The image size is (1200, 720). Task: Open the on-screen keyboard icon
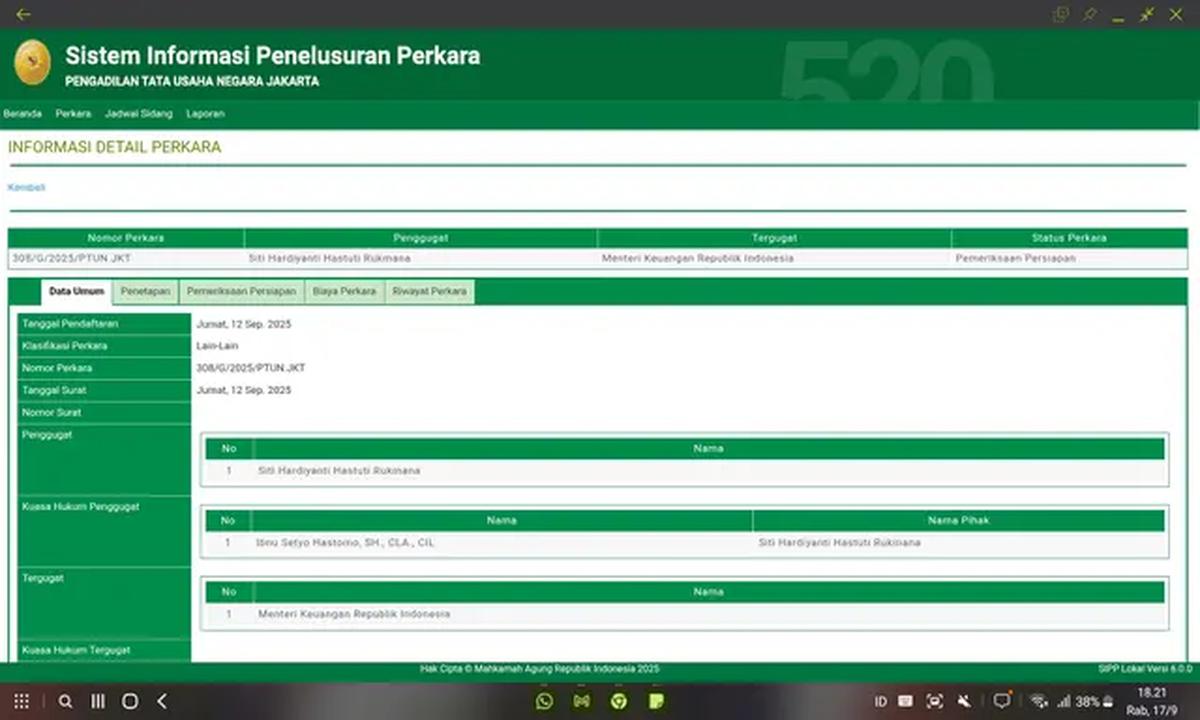[x=905, y=702]
